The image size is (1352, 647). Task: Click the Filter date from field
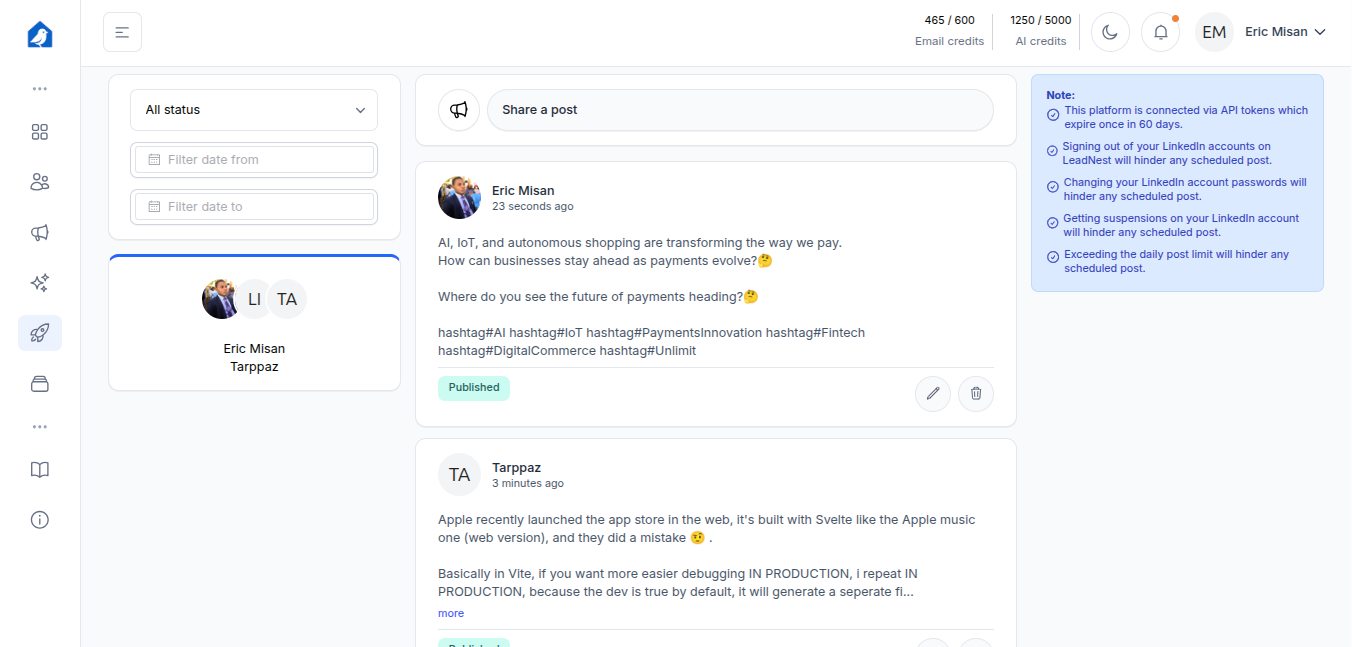tap(254, 160)
